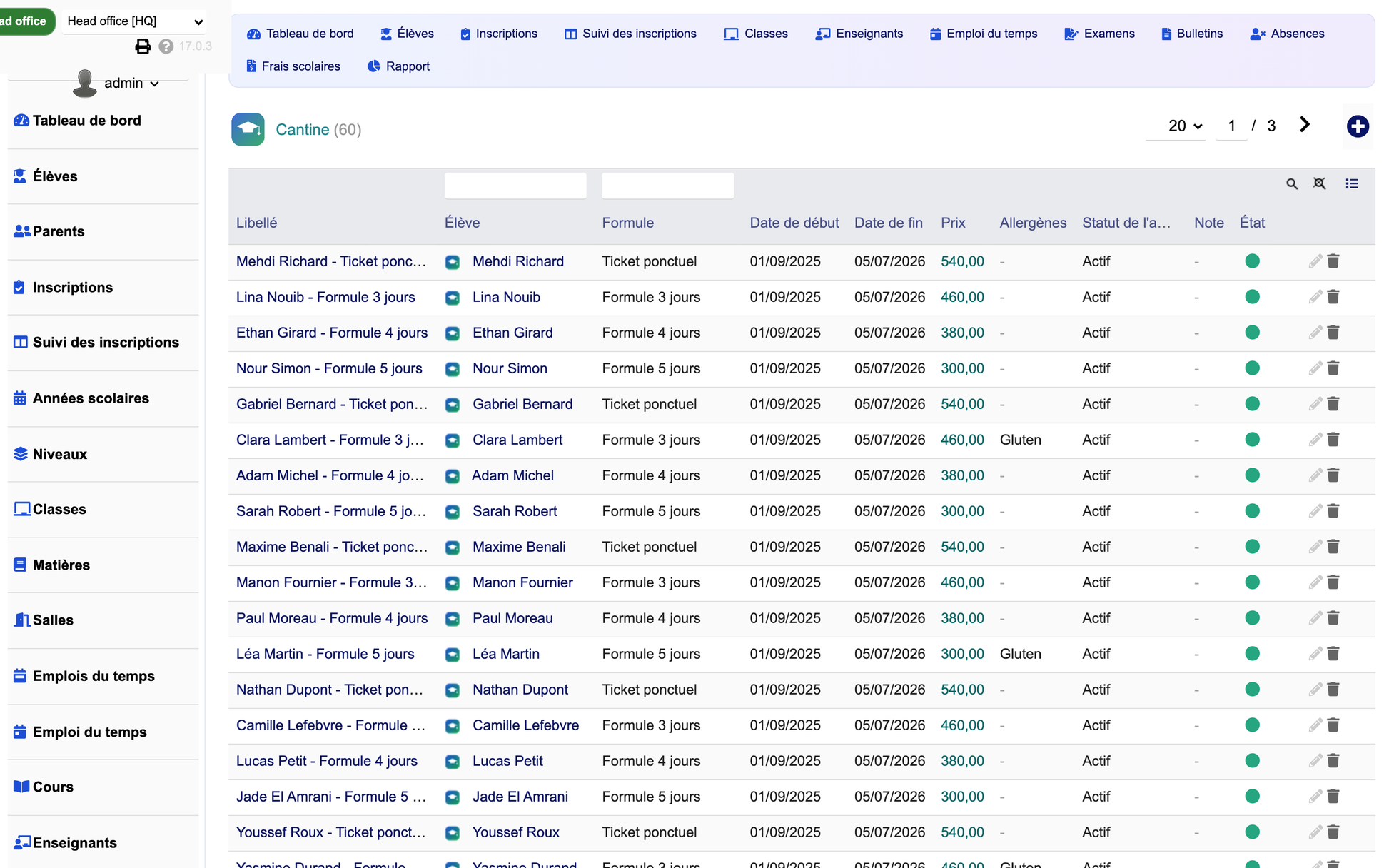1389x868 pixels.
Task: Delete the Mehdi Richard row
Action: [x=1333, y=261]
